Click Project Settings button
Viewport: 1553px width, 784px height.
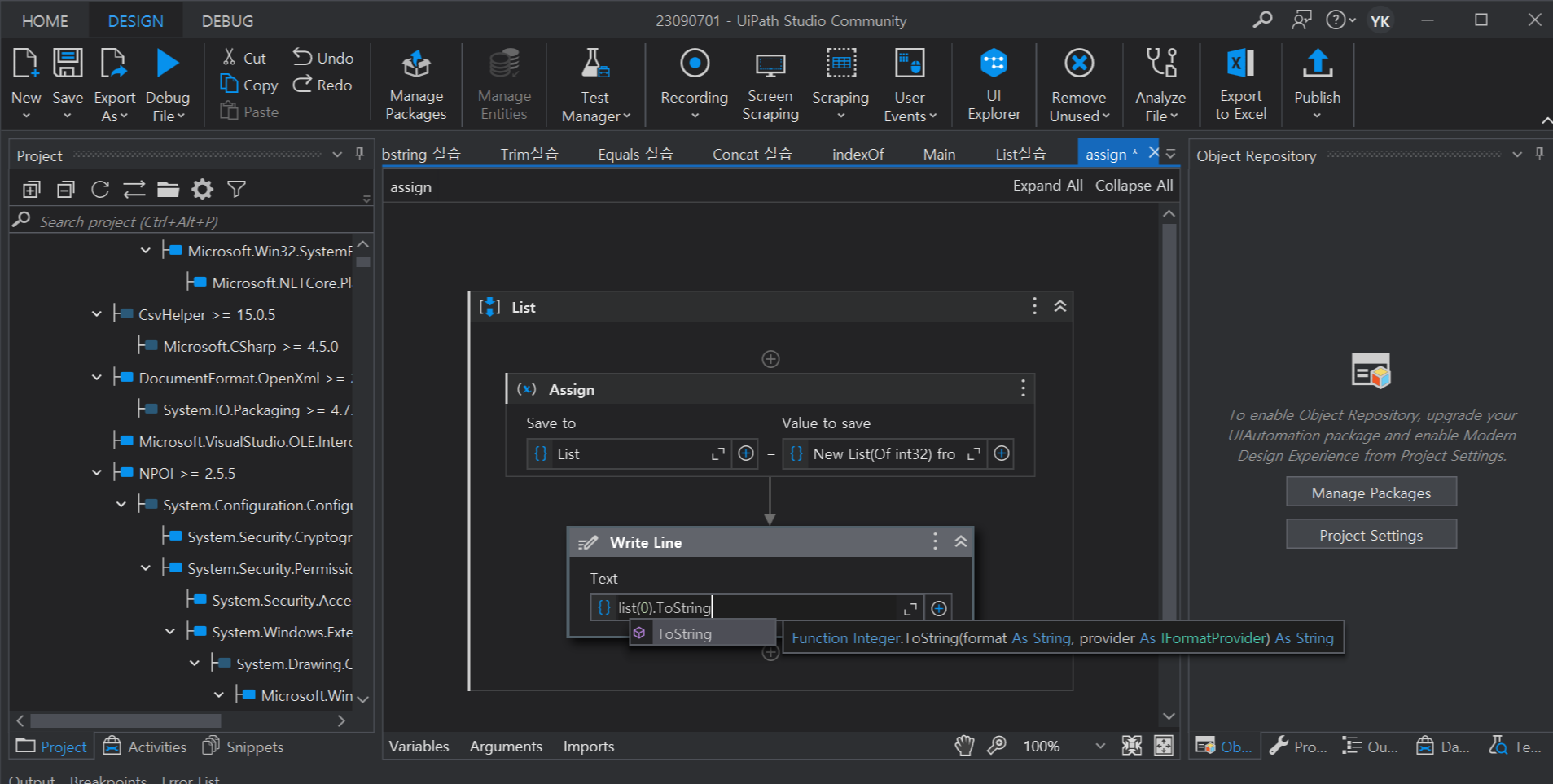pos(1371,535)
